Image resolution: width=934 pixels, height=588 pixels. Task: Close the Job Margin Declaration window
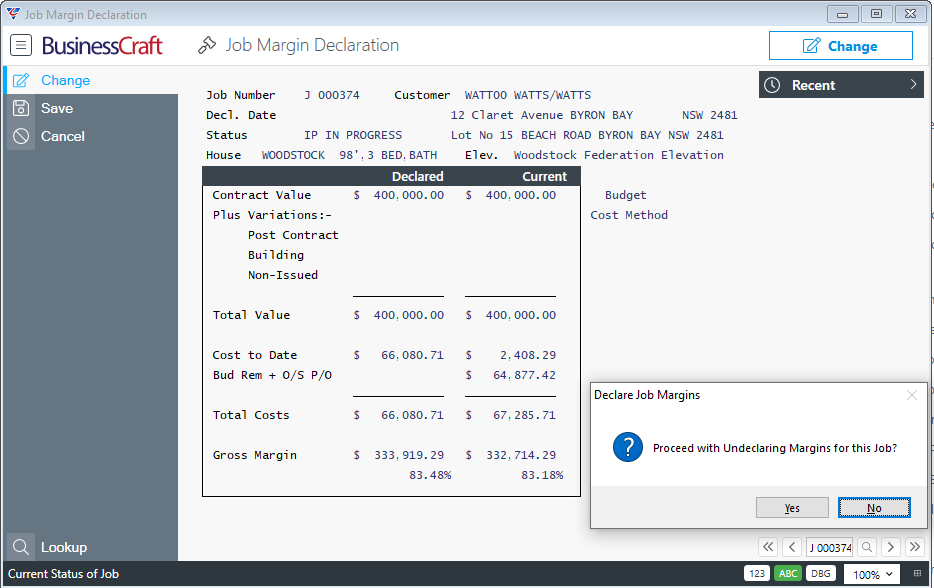910,14
